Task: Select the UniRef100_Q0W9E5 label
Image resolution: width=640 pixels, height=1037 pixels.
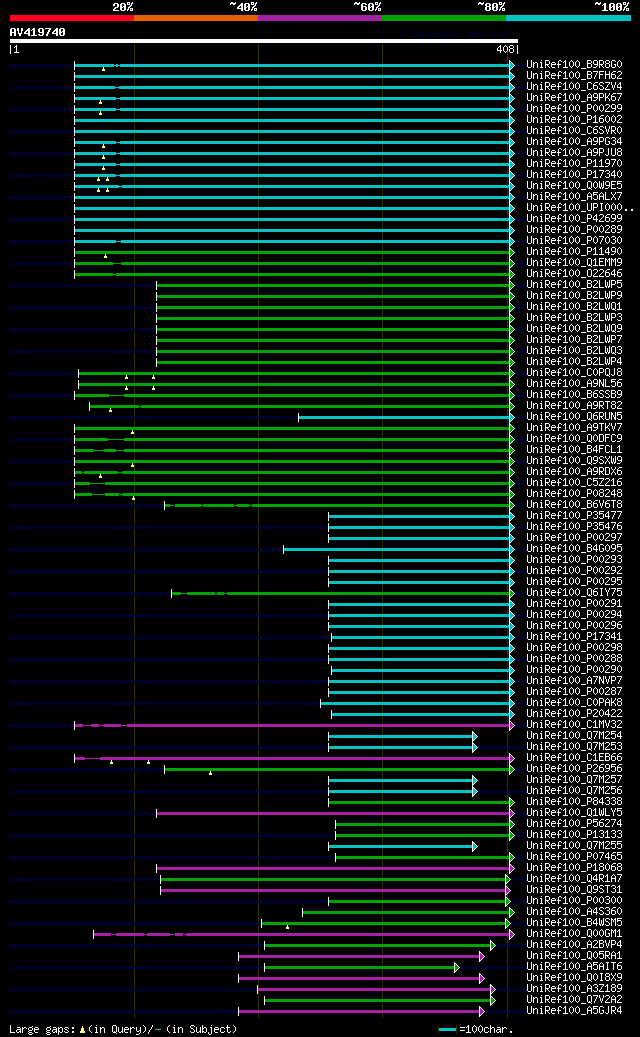Action: [574, 186]
